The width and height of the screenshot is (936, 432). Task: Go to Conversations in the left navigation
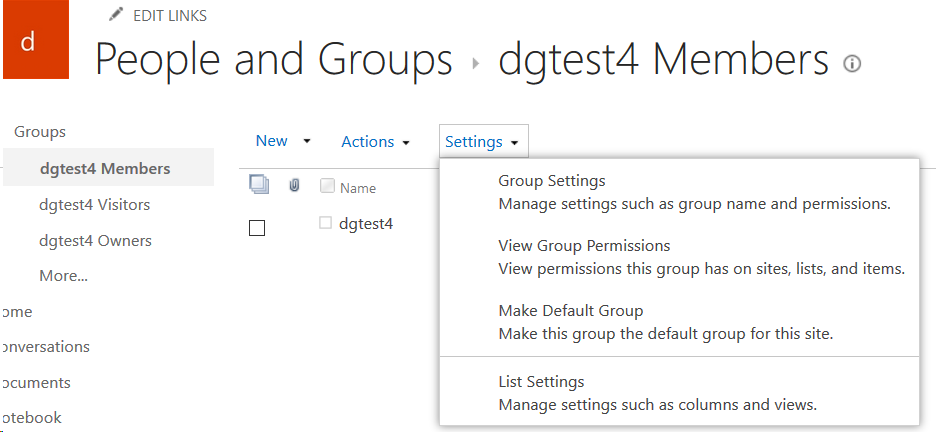pos(45,347)
